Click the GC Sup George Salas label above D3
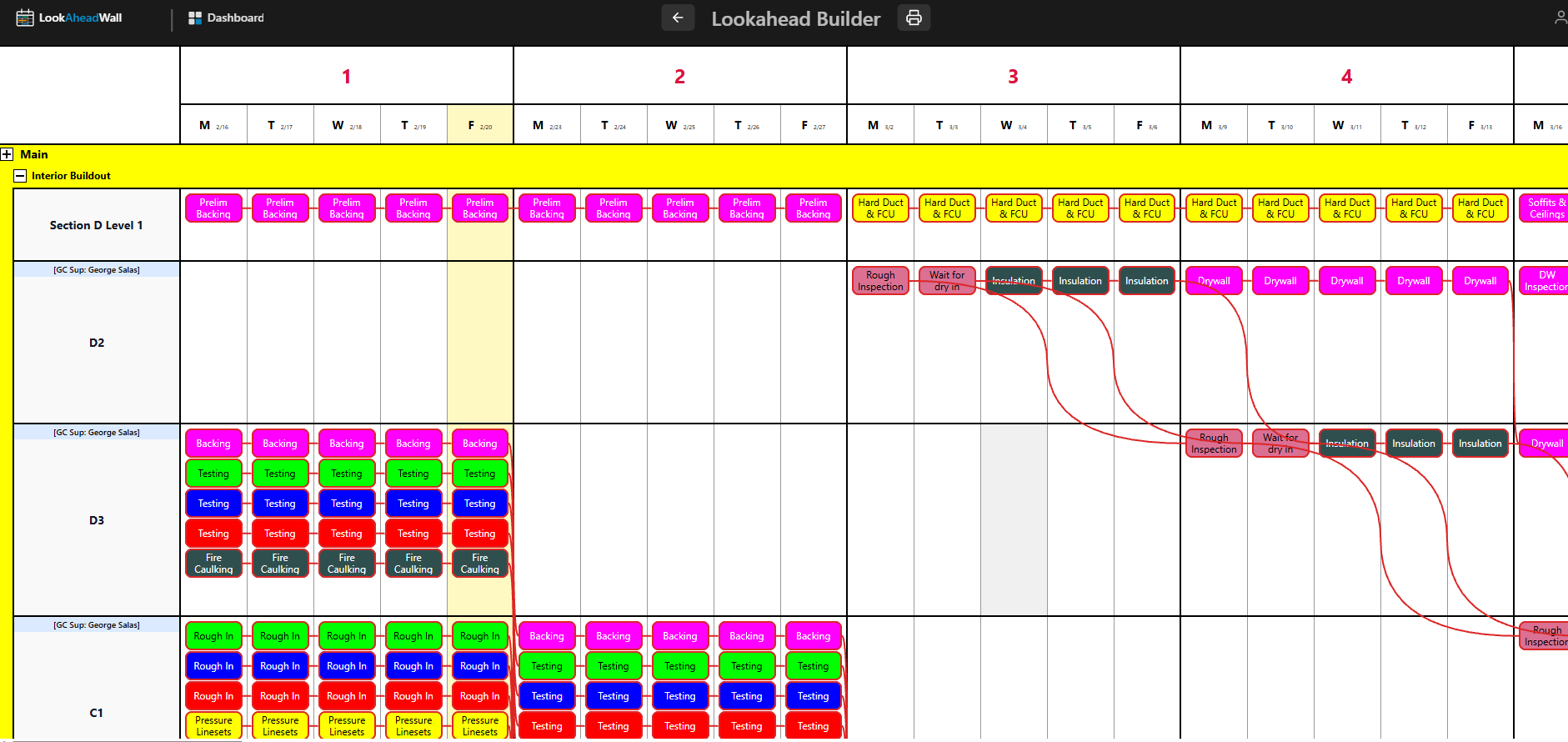The height and width of the screenshot is (742, 1568). click(97, 433)
